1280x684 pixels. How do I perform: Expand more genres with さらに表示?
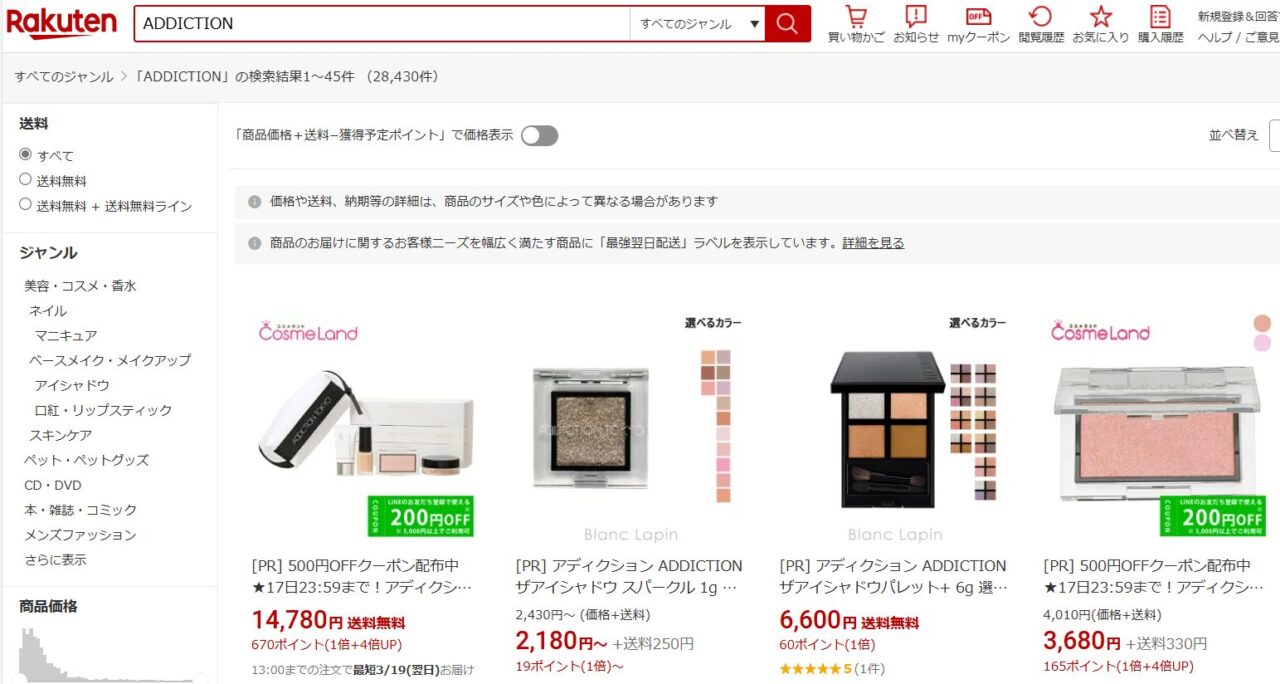click(55, 560)
